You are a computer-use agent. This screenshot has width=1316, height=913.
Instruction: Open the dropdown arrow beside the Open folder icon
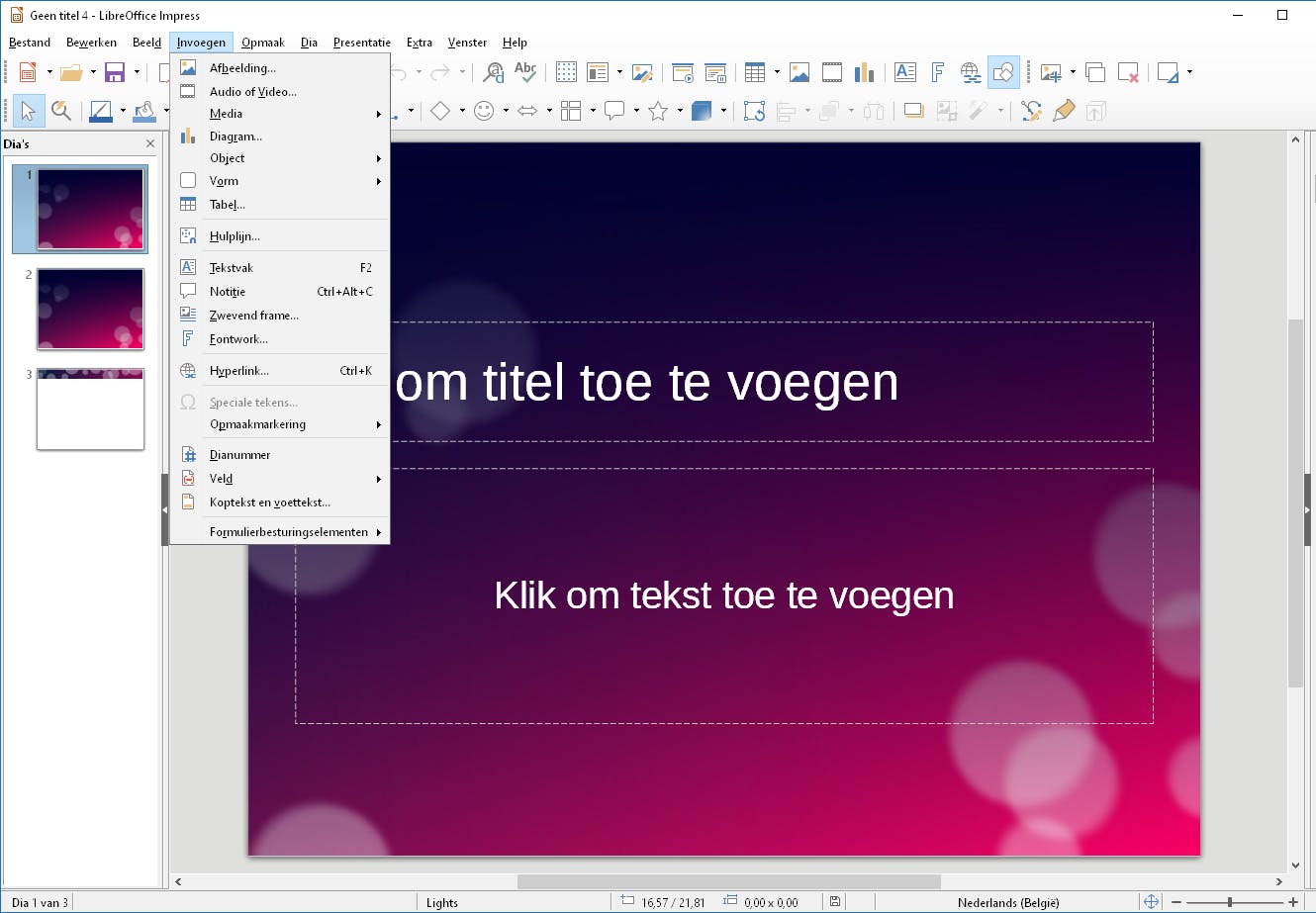tap(93, 72)
